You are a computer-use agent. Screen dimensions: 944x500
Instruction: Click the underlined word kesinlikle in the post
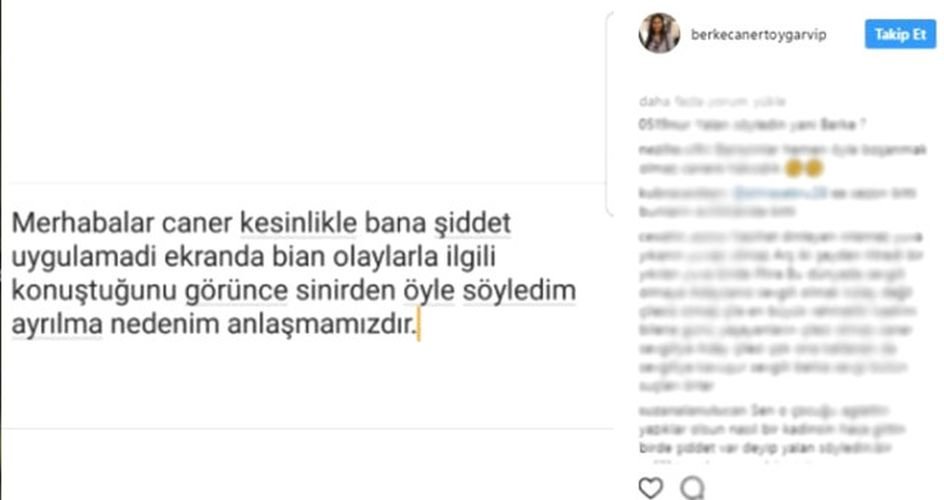coord(299,223)
